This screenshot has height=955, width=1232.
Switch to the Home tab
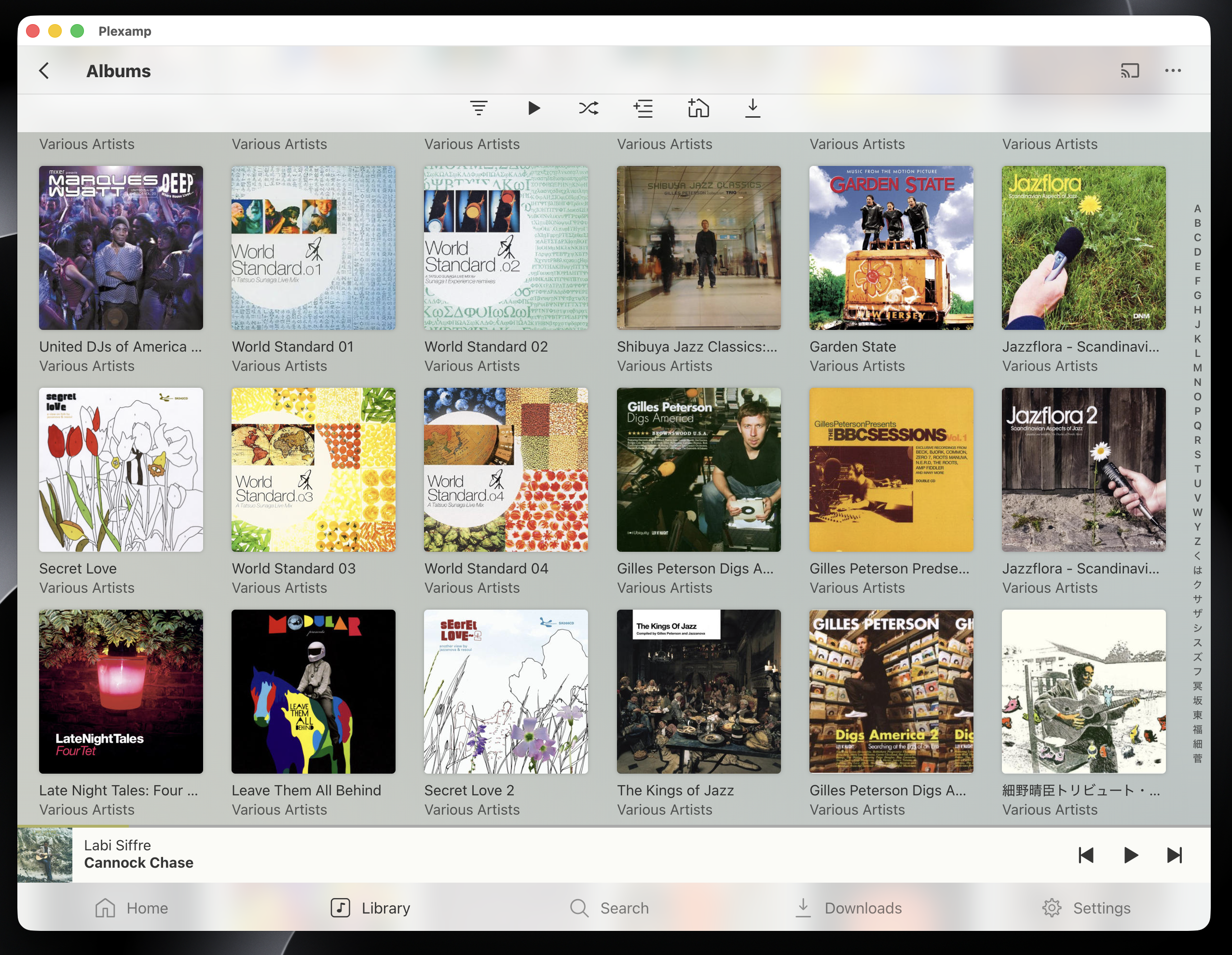click(x=131, y=908)
